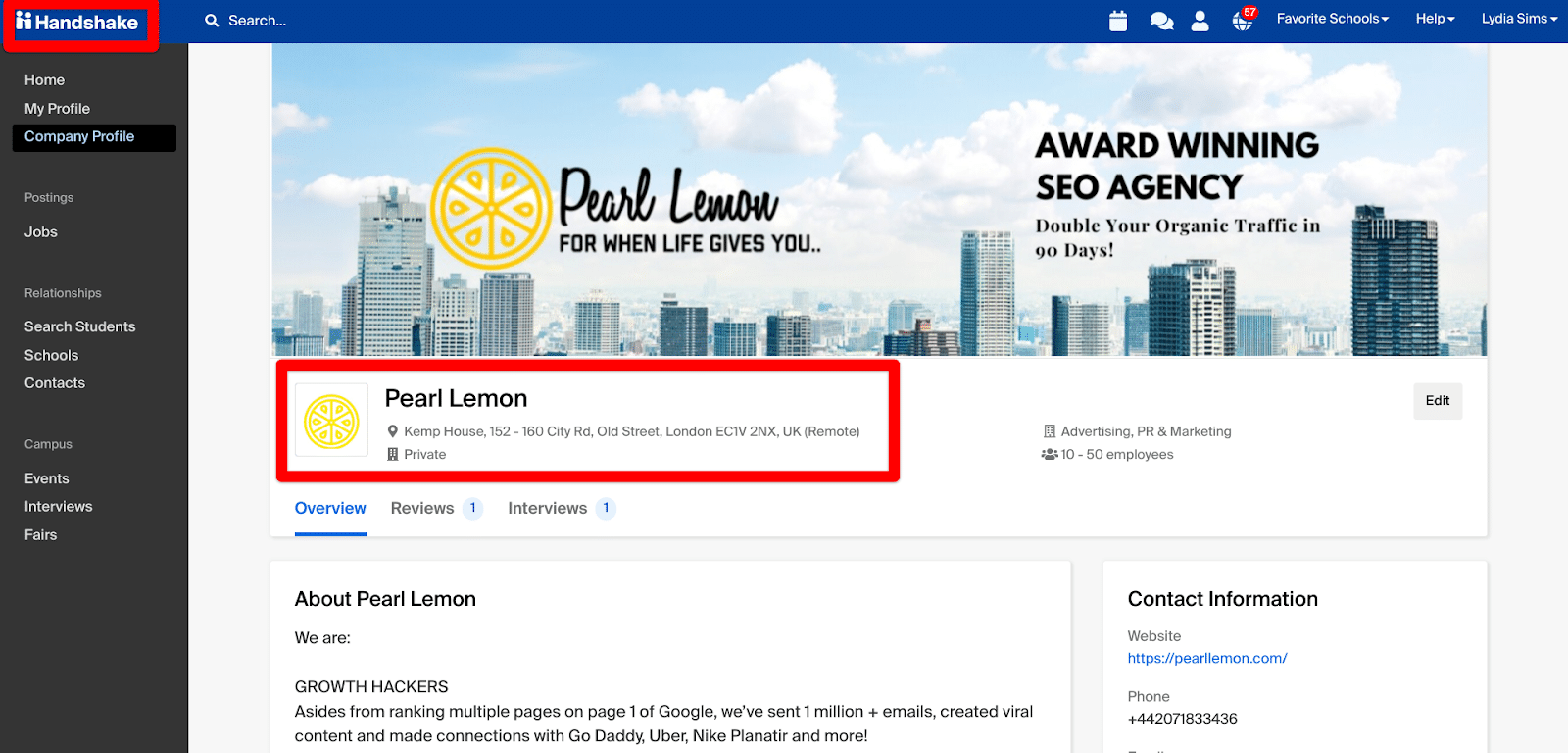Click the Pearl Lemon company name heading
1568x753 pixels.
(x=456, y=398)
